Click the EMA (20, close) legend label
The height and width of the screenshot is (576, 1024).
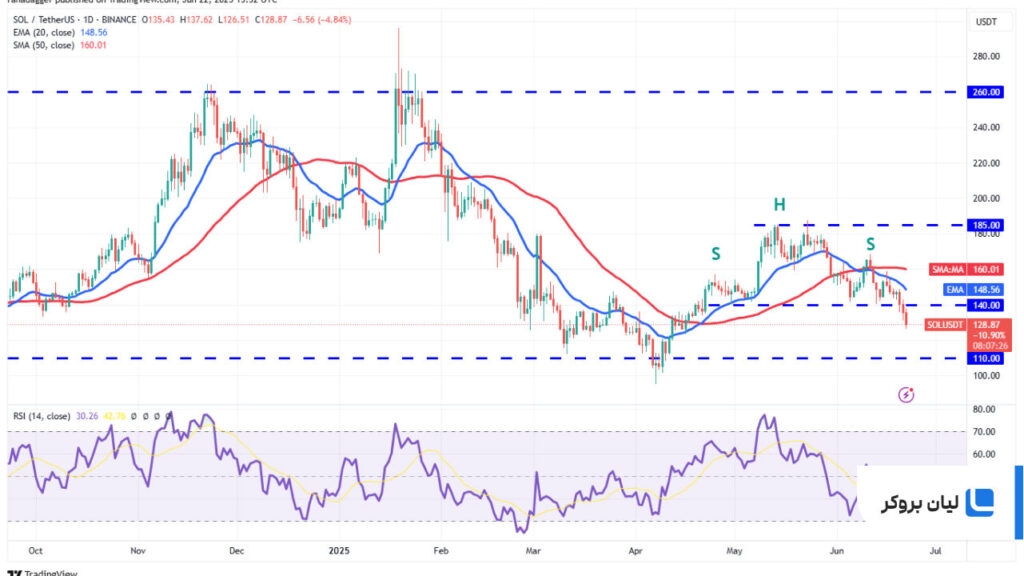[45, 33]
